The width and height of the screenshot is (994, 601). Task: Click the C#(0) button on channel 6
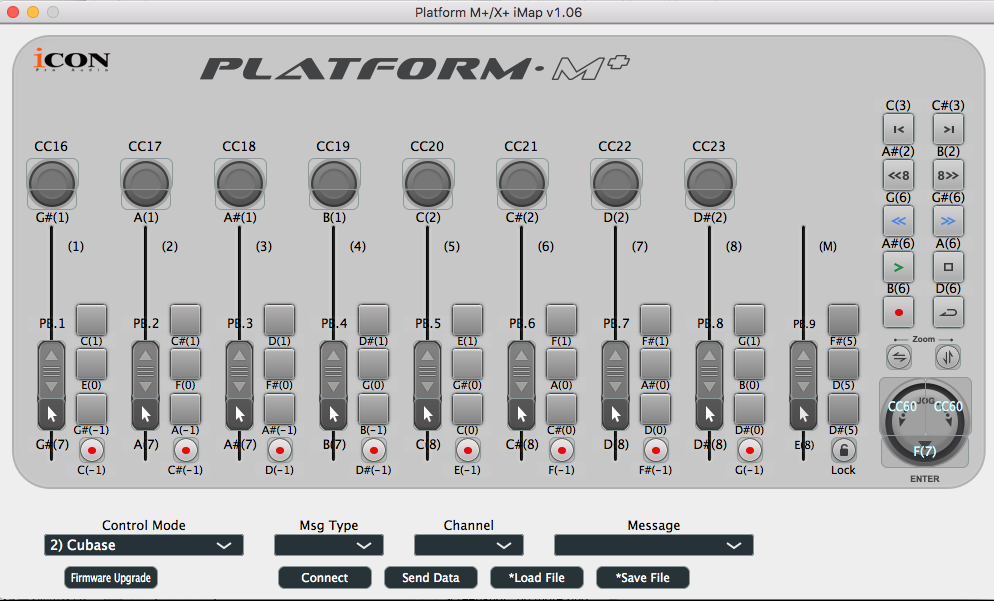click(x=561, y=409)
